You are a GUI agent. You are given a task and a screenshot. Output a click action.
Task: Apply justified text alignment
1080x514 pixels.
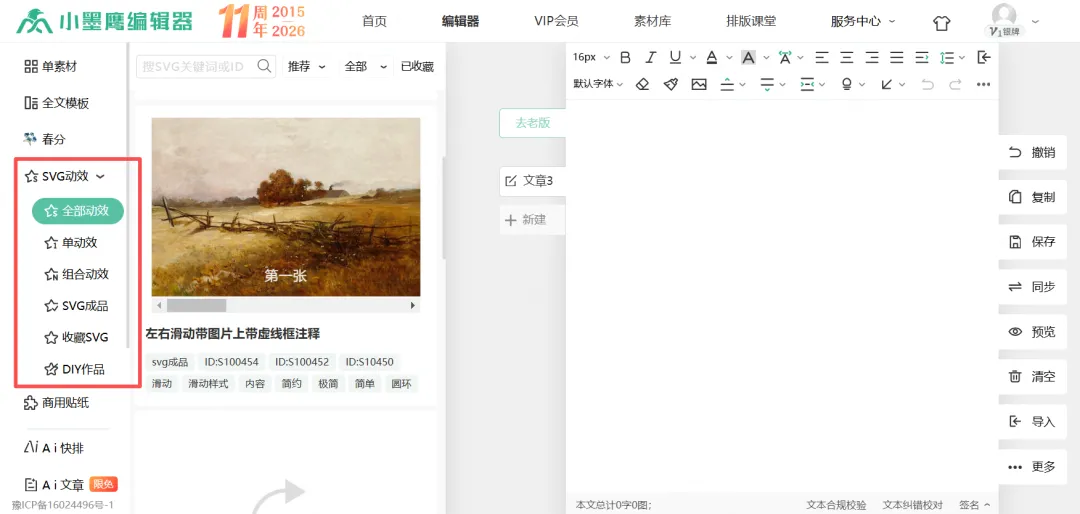[x=897, y=57]
